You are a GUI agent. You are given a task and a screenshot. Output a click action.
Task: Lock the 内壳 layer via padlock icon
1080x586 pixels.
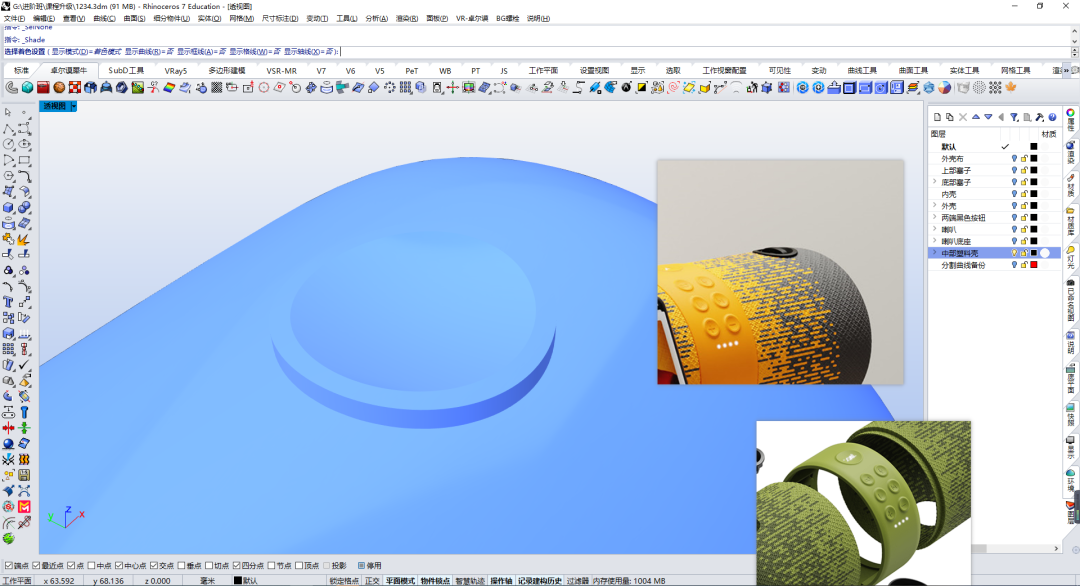point(1024,194)
